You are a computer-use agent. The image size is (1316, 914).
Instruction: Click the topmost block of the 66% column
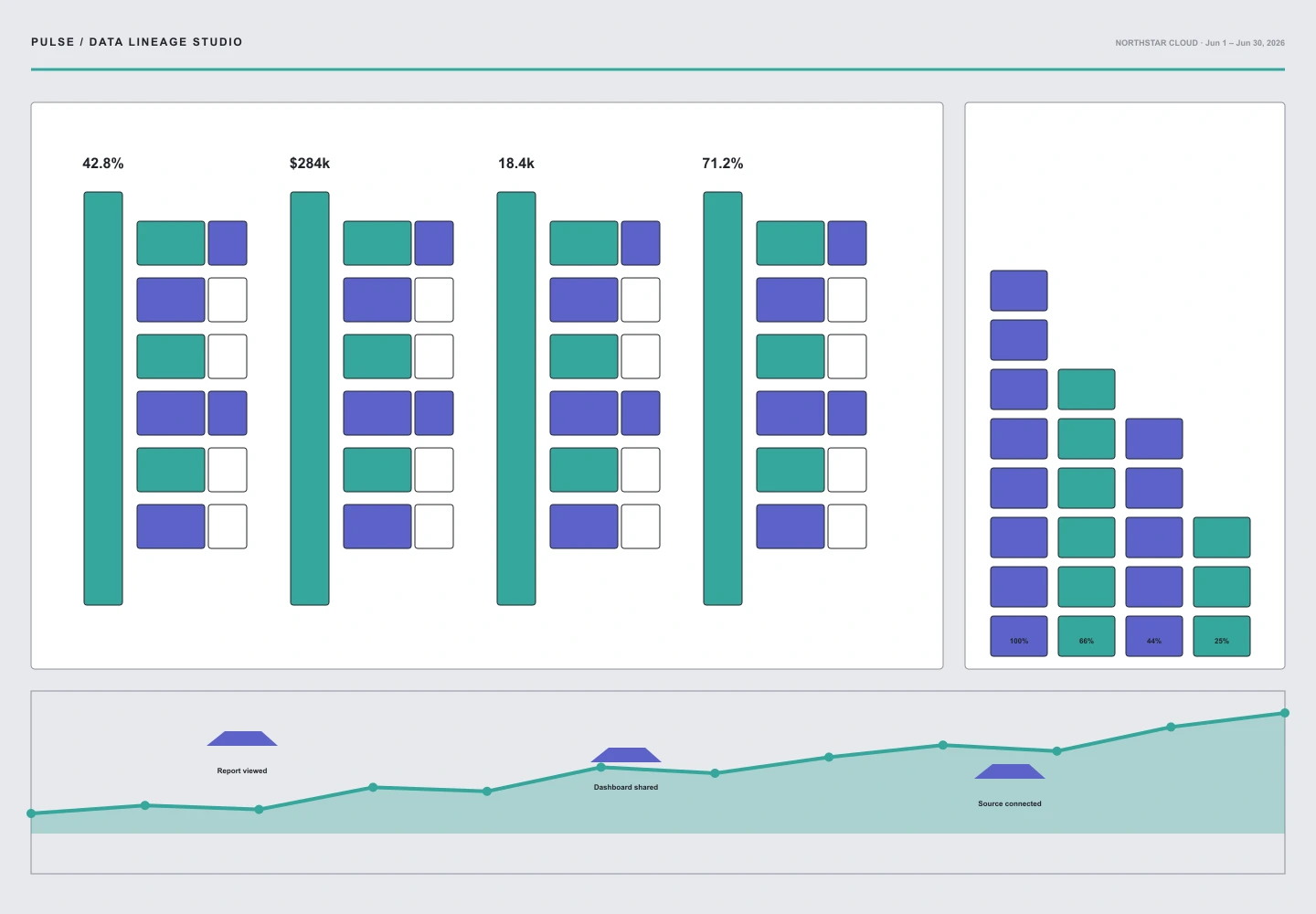click(1087, 389)
